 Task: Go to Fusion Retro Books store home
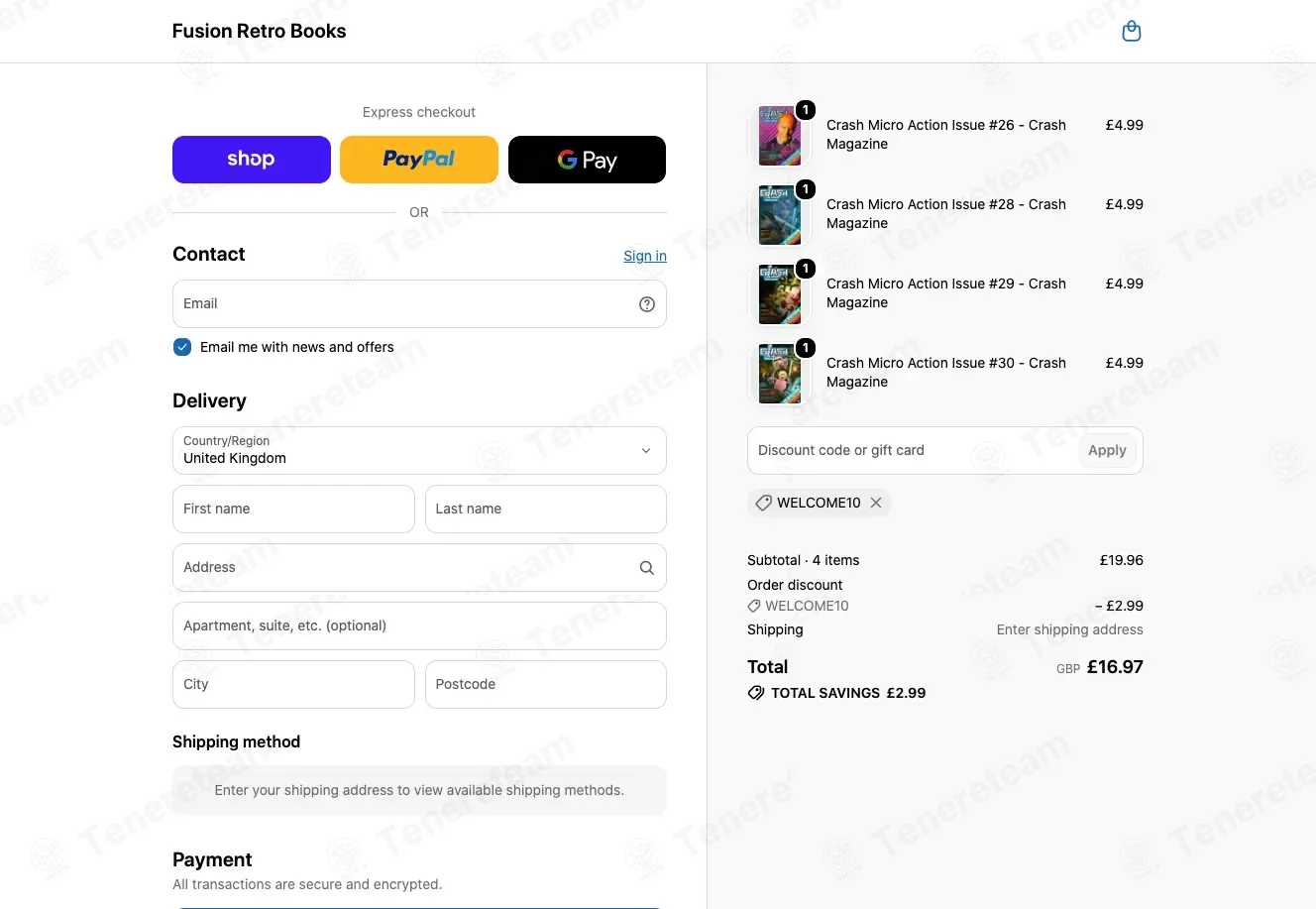pos(259,31)
